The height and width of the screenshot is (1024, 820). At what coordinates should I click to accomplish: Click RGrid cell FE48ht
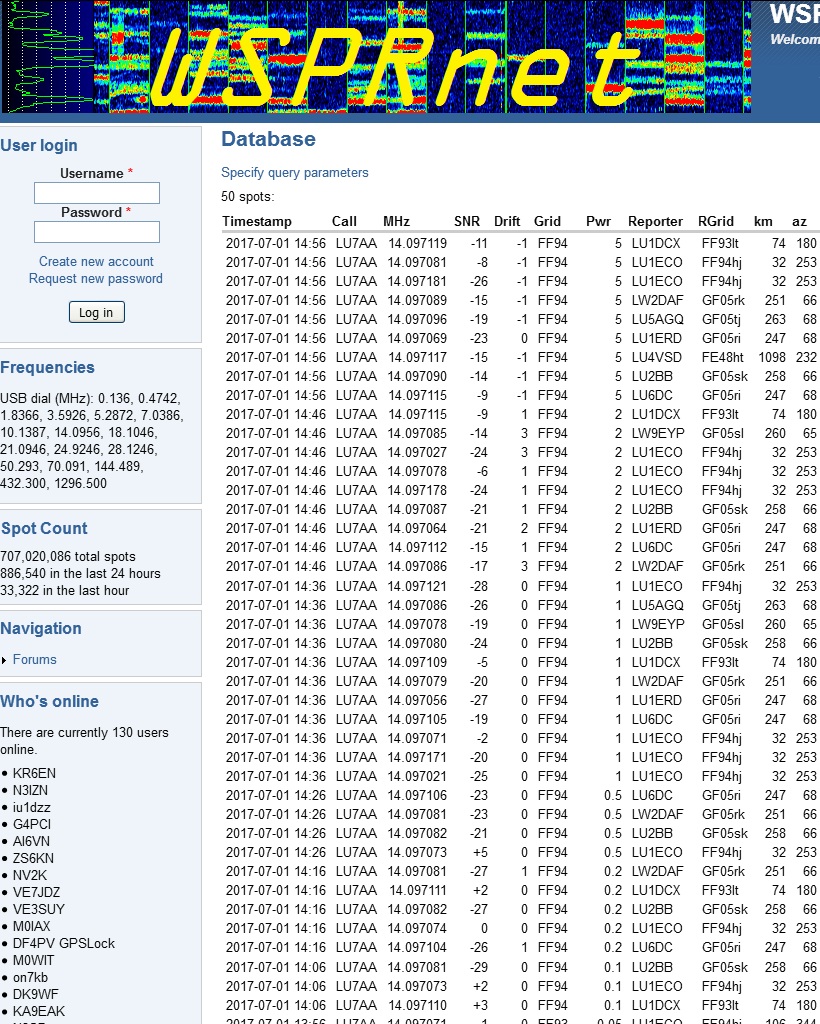[723, 357]
